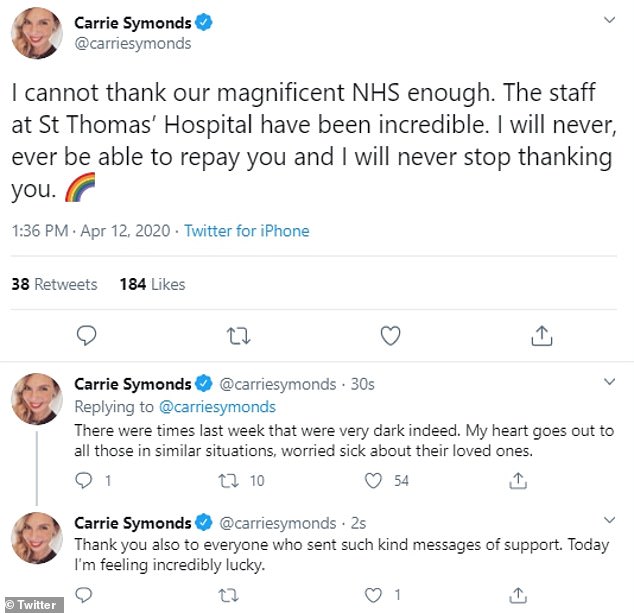Open the main tweet's options chevron

609,21
